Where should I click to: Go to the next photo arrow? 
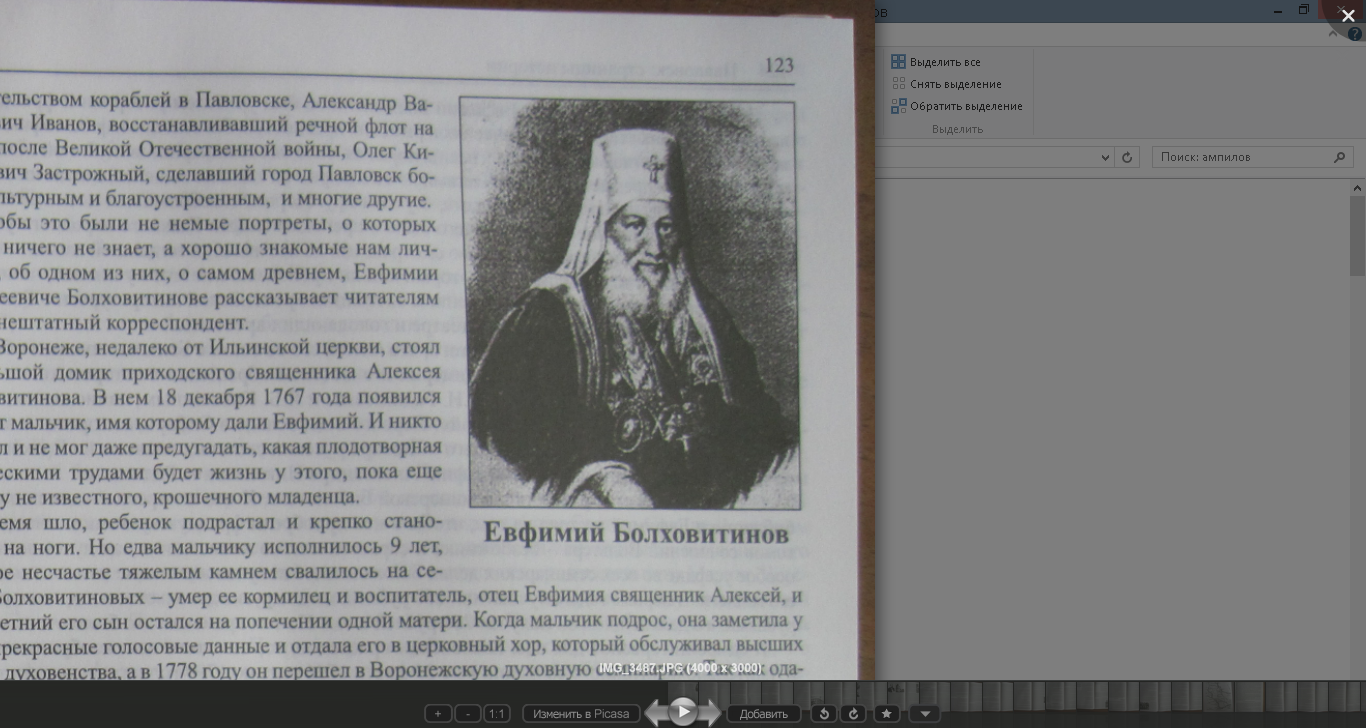[710, 712]
